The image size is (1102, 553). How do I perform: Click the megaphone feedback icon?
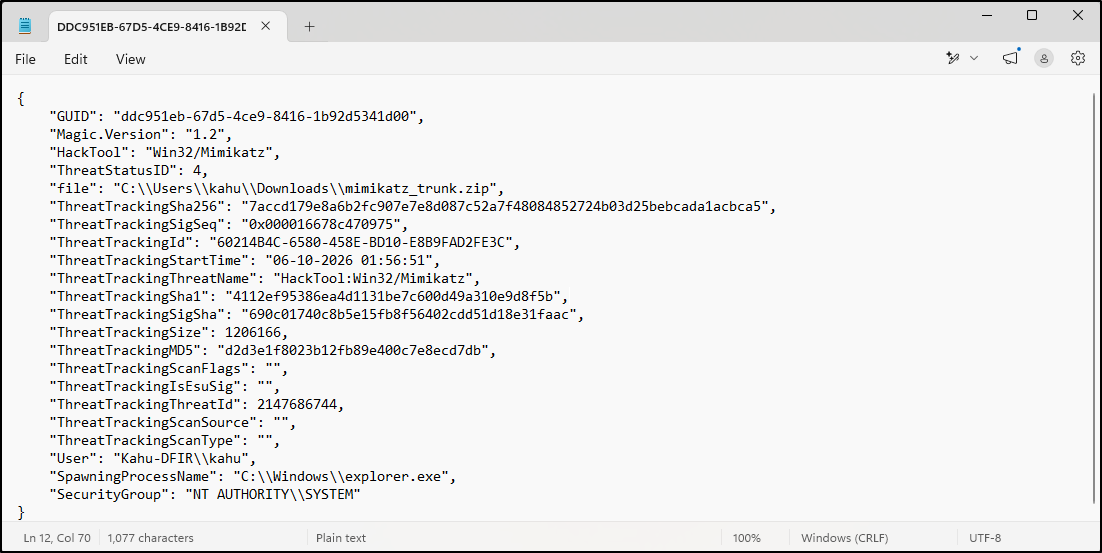click(1011, 58)
